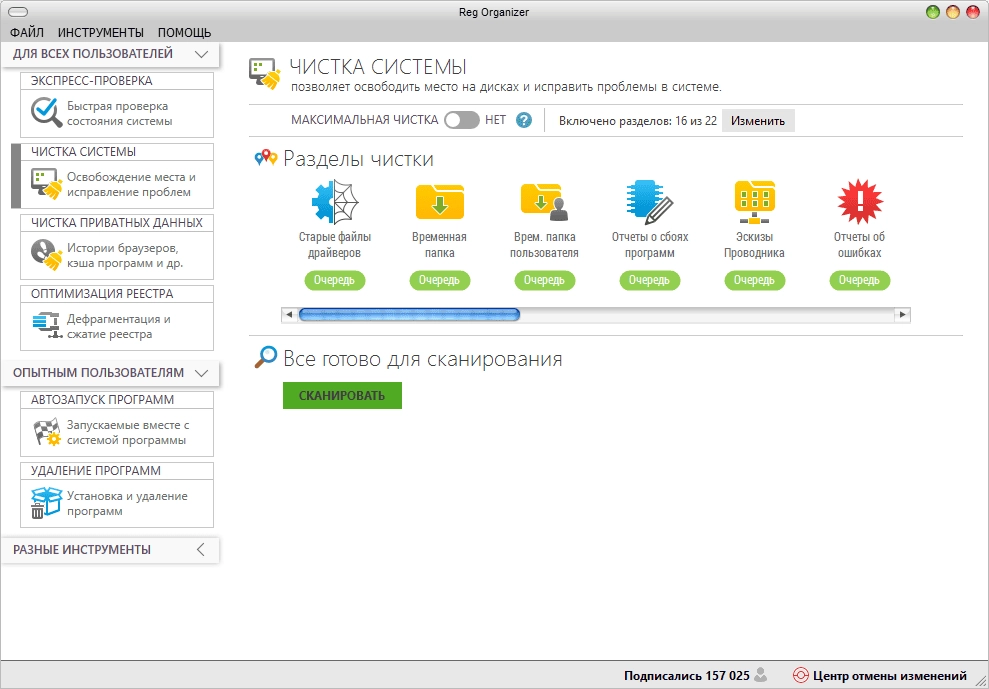Click the System cleanup sidebar broom icon
Viewport: 989px width, 689px height.
click(x=47, y=184)
